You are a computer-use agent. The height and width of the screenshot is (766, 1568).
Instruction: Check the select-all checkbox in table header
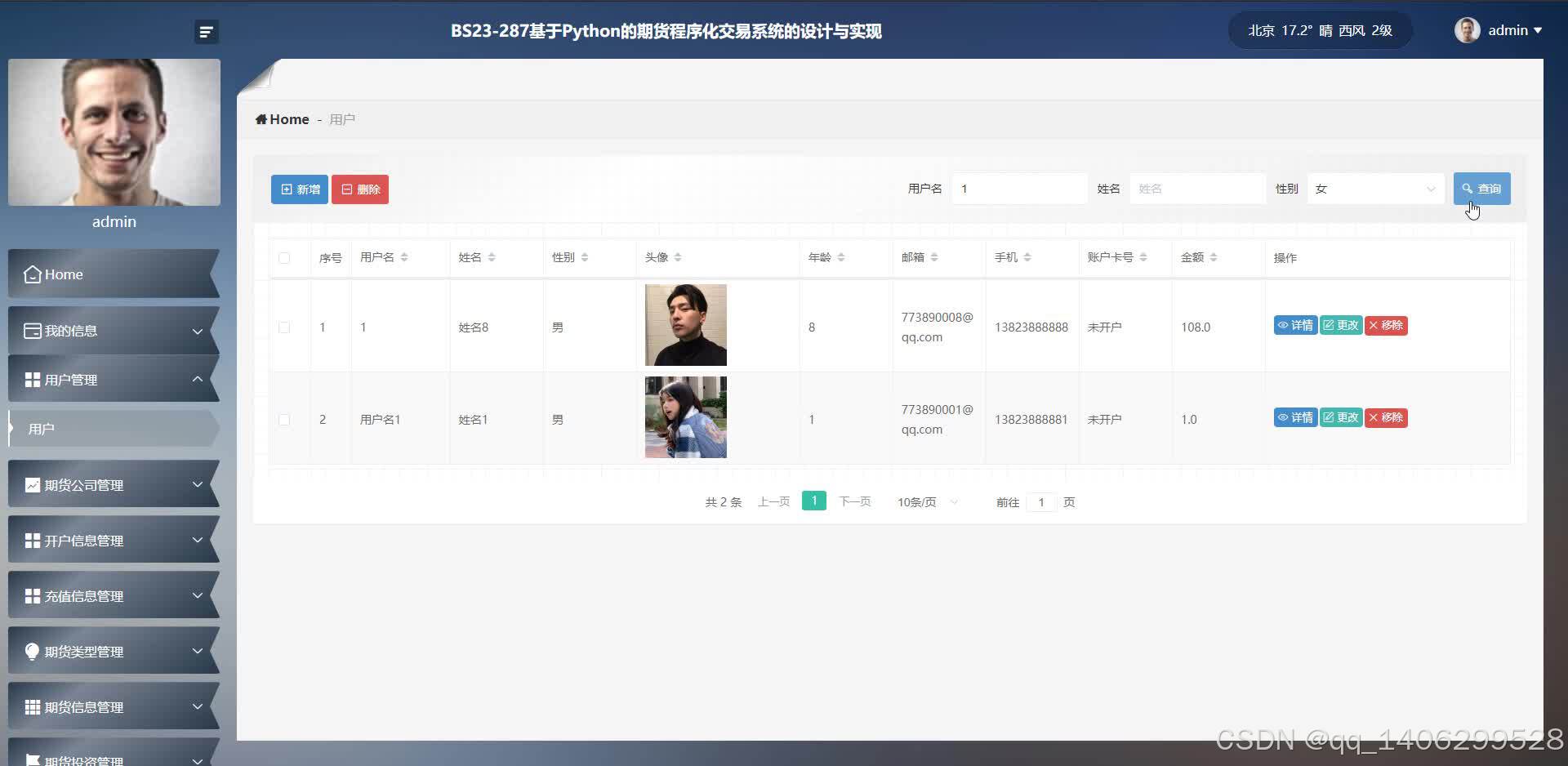click(x=284, y=257)
